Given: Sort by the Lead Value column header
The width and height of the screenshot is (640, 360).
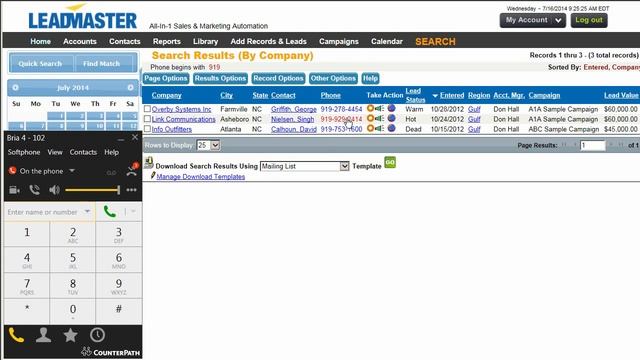Looking at the screenshot, I should 621,95.
